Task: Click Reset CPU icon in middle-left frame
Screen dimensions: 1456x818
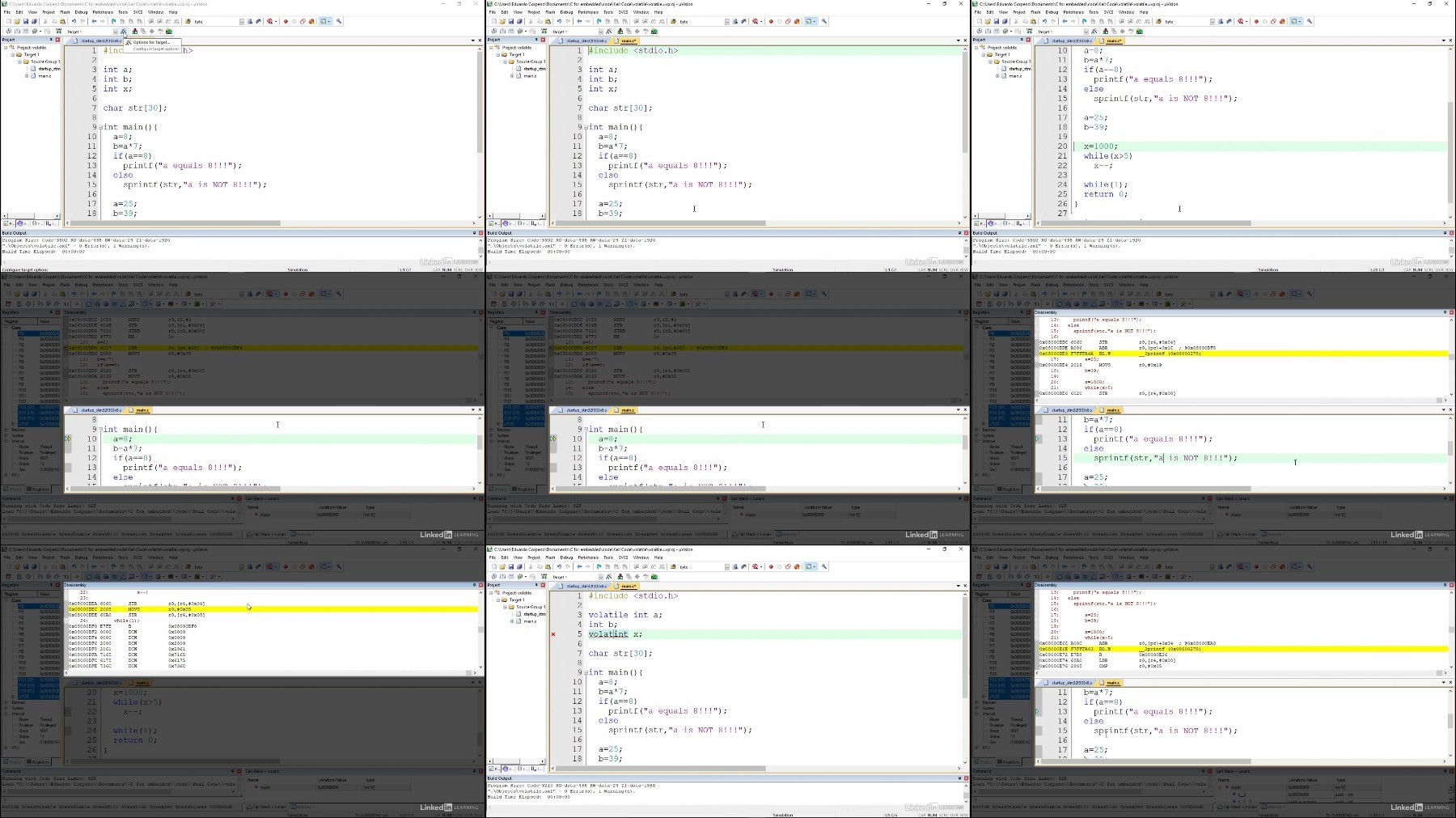Action: (x=8, y=304)
